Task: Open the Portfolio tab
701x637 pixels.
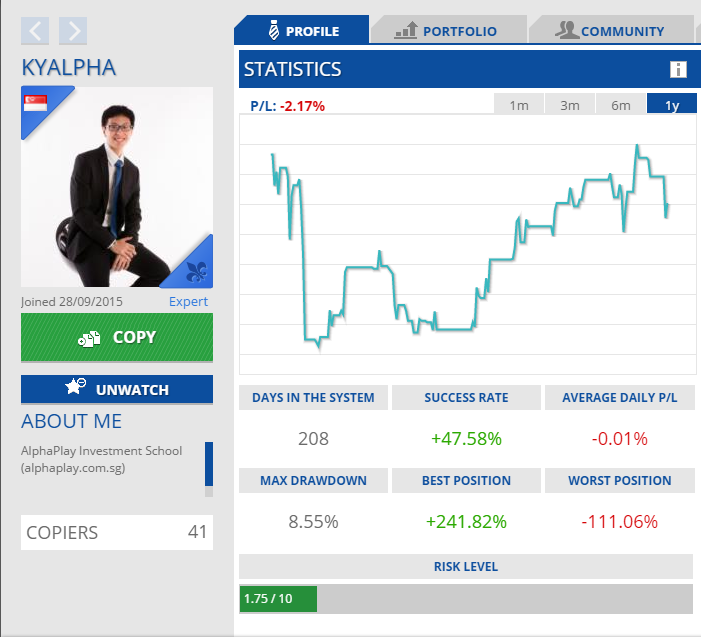Action: (x=446, y=31)
